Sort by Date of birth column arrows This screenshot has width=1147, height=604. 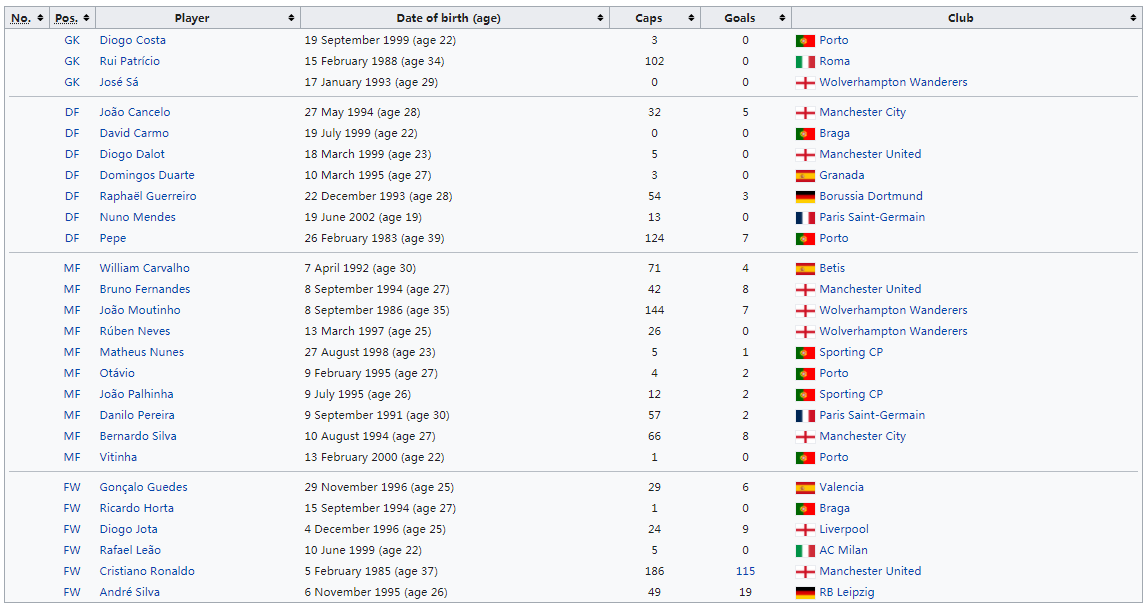point(601,18)
